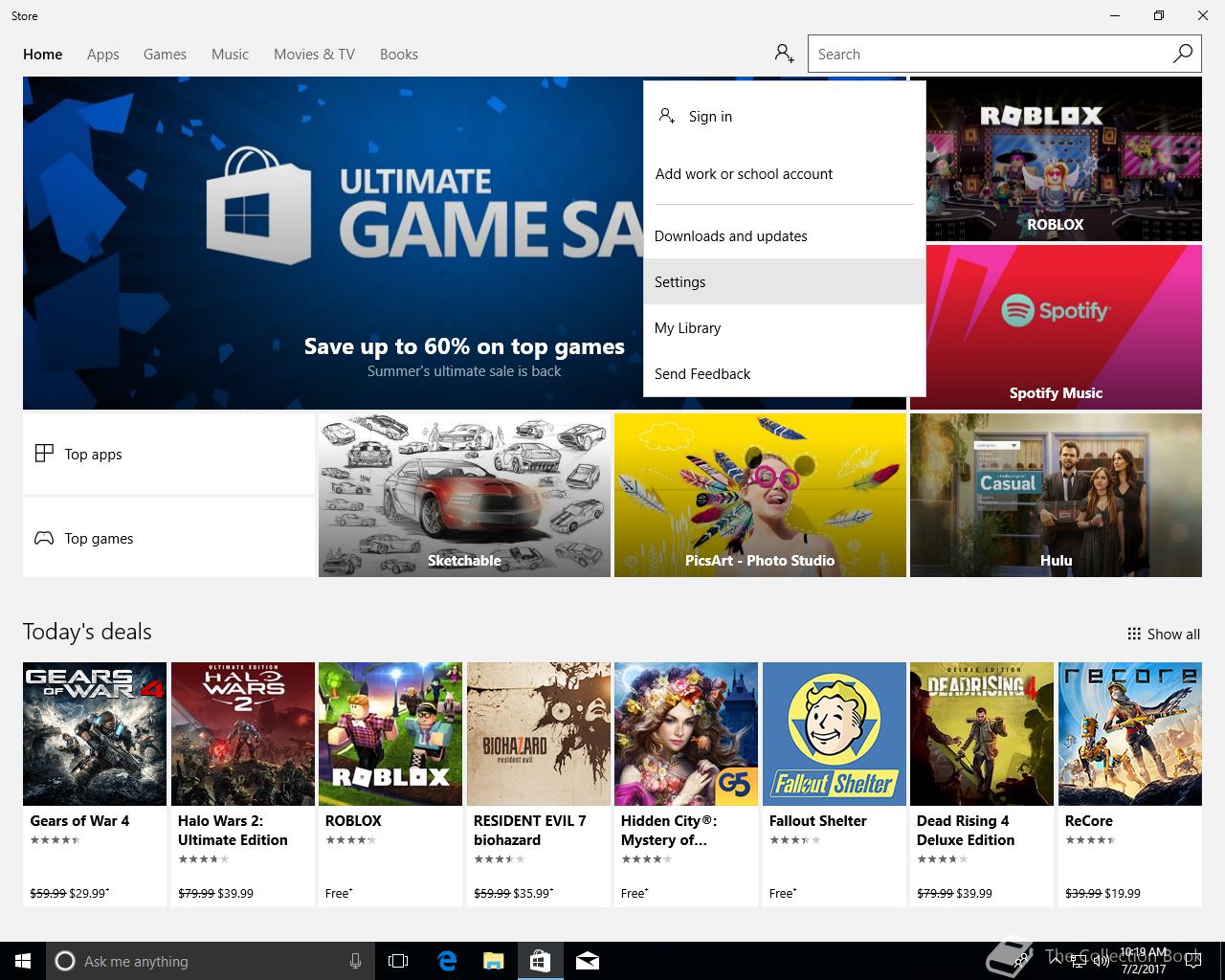Open the Windows Start button

23,961
